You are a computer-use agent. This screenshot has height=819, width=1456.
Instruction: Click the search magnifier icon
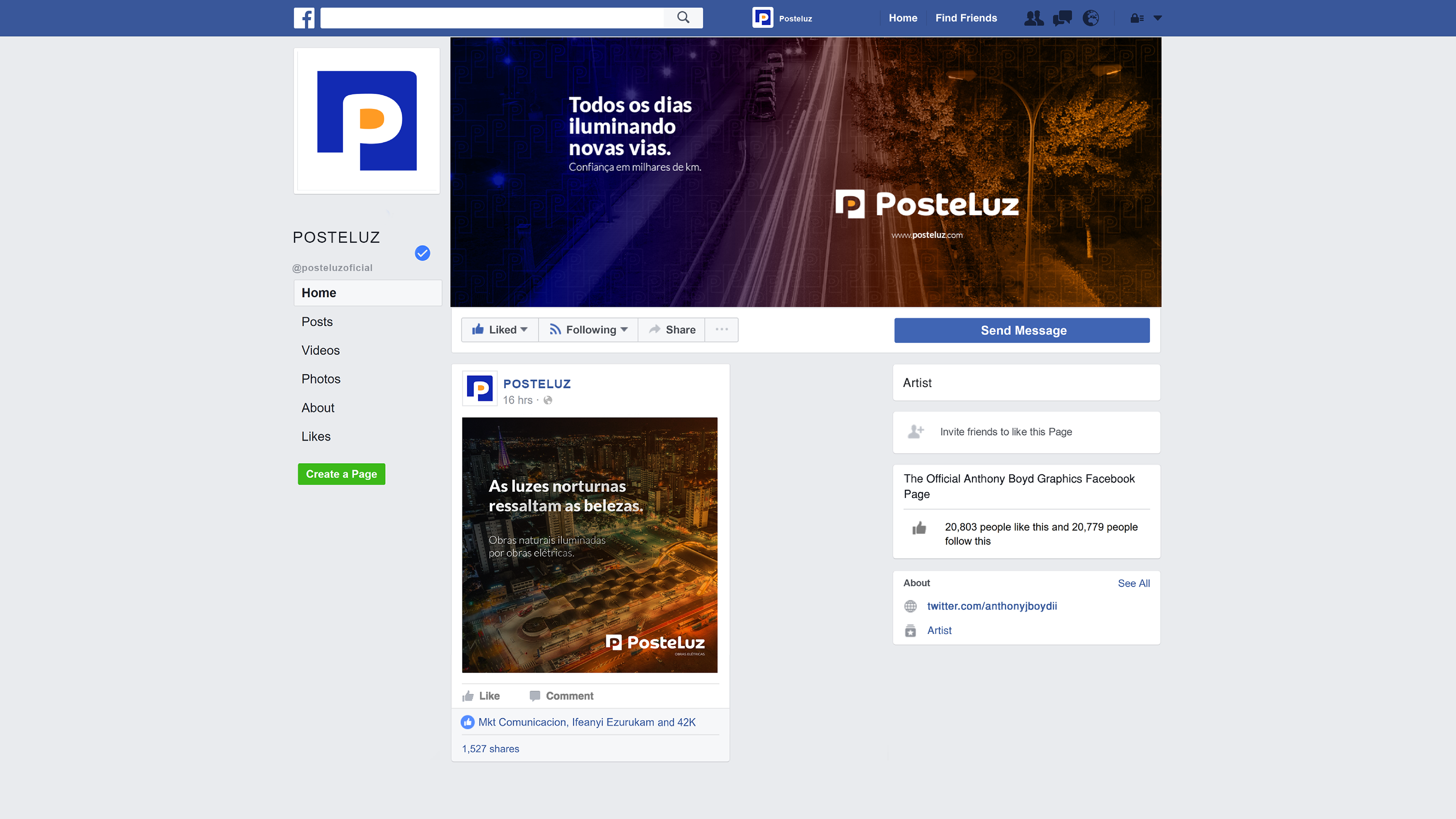(x=683, y=17)
